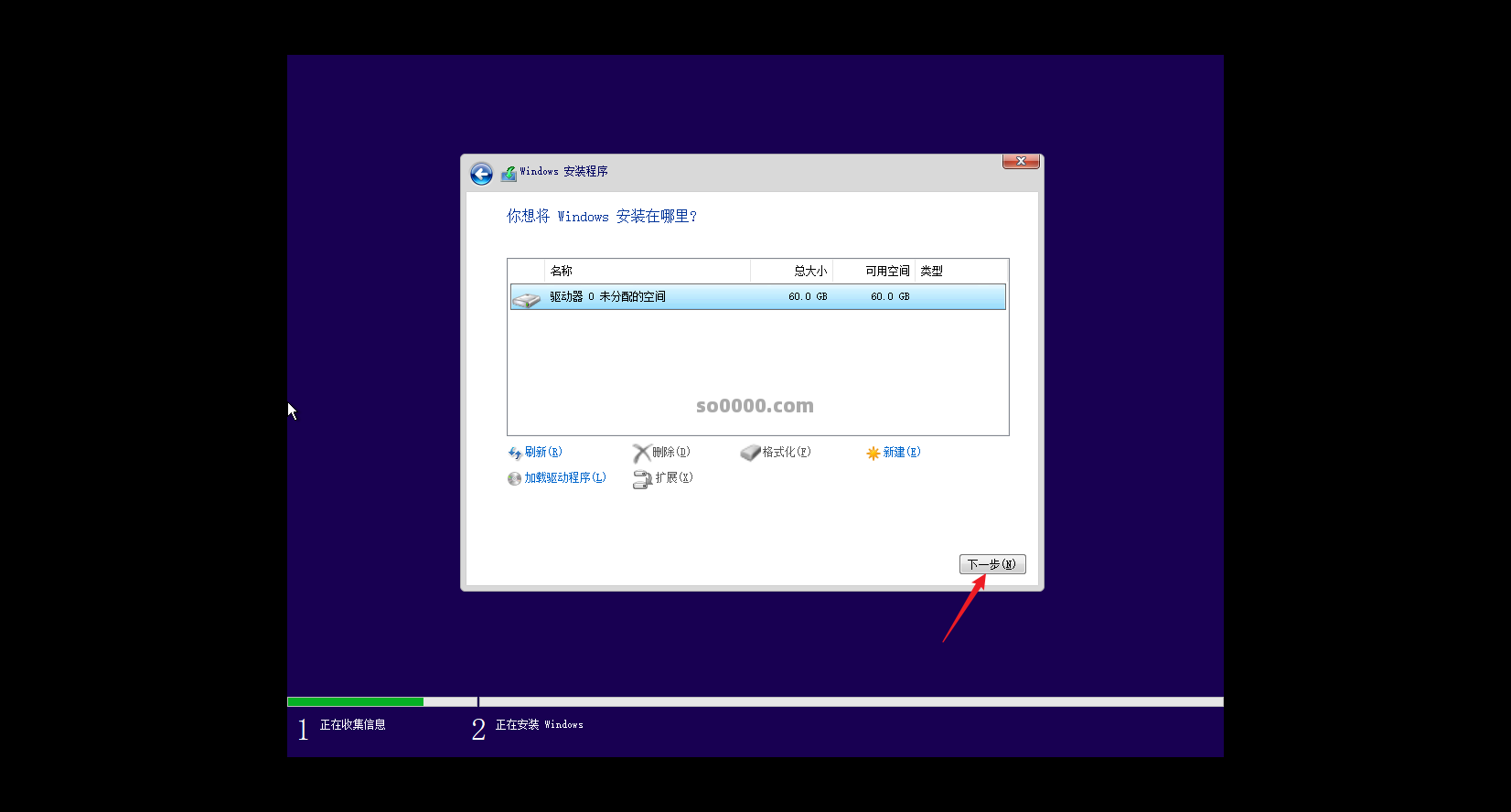Screen dimensions: 1511x812
Task: Click the 类型 column header
Action: click(931, 272)
